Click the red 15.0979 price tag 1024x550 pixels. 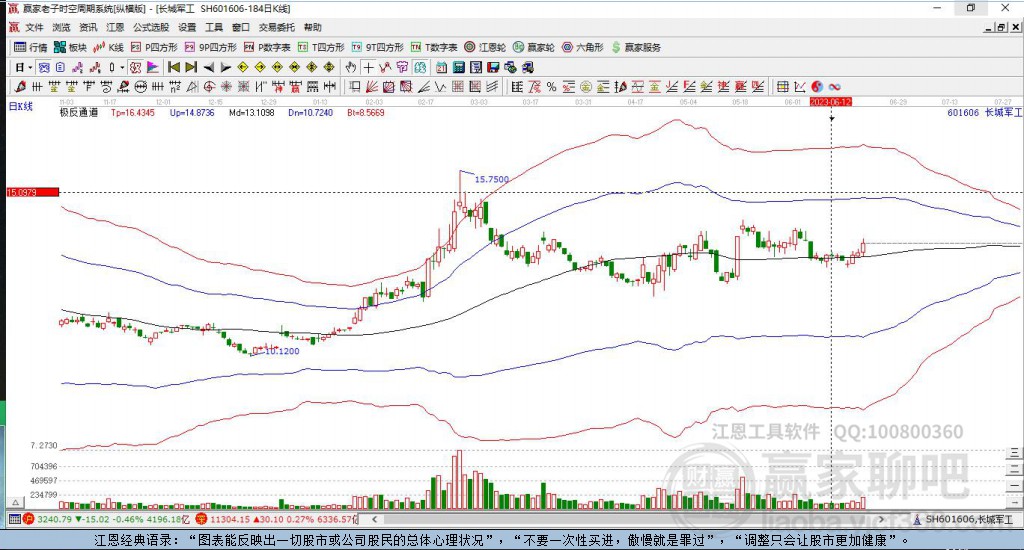(33, 192)
